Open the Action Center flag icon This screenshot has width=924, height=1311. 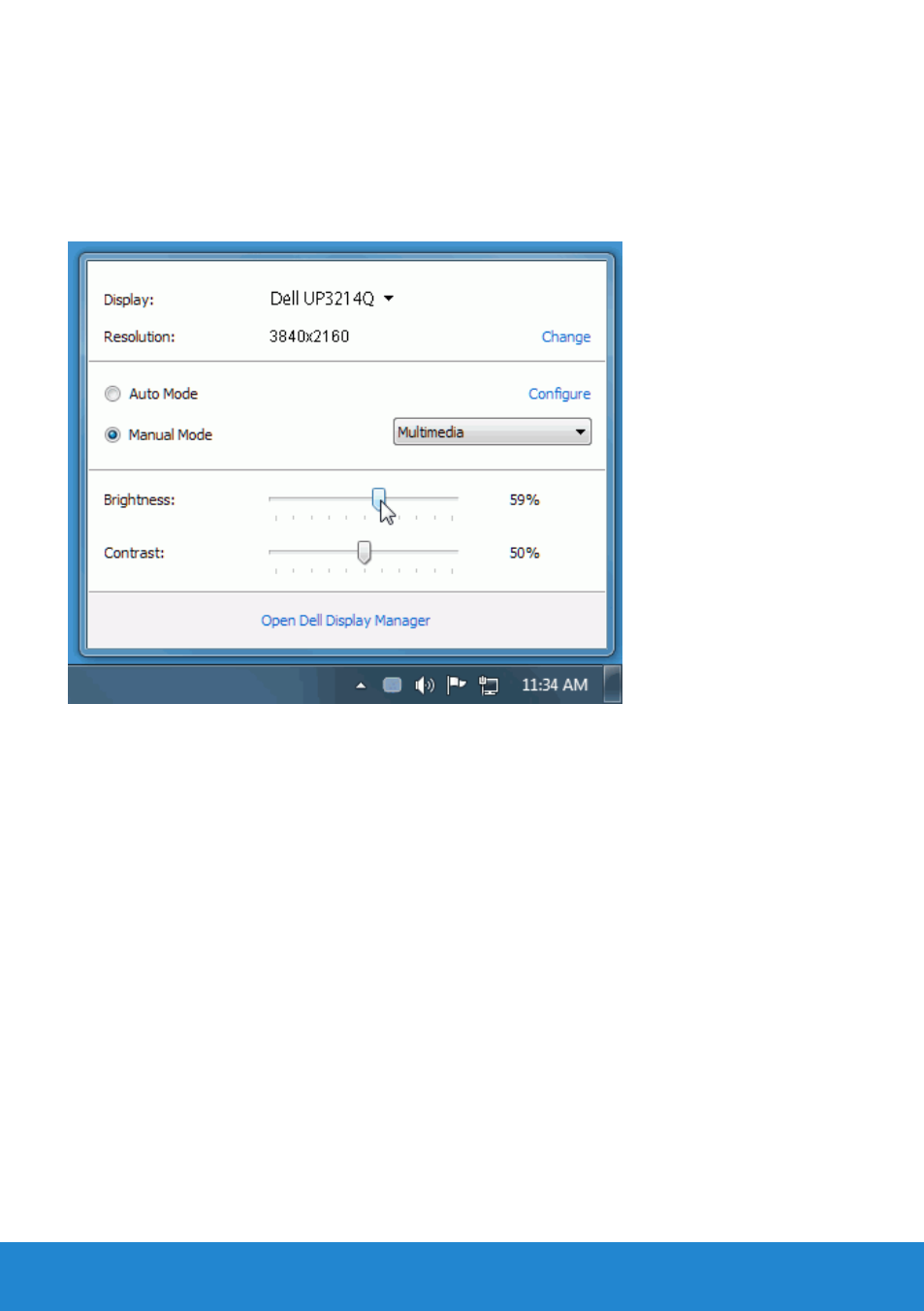pos(456,686)
